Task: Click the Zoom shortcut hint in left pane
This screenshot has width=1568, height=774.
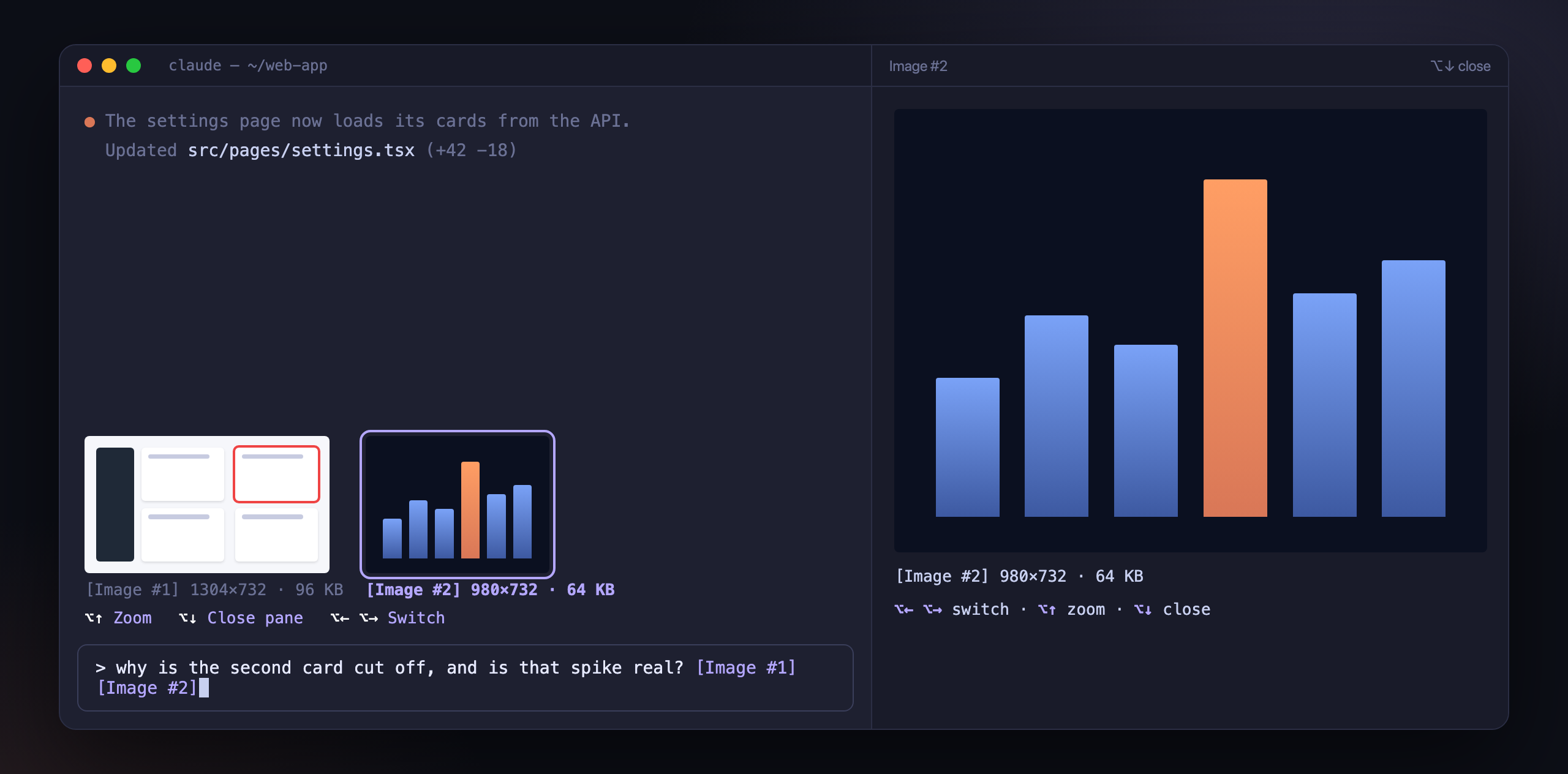Action: [118, 618]
